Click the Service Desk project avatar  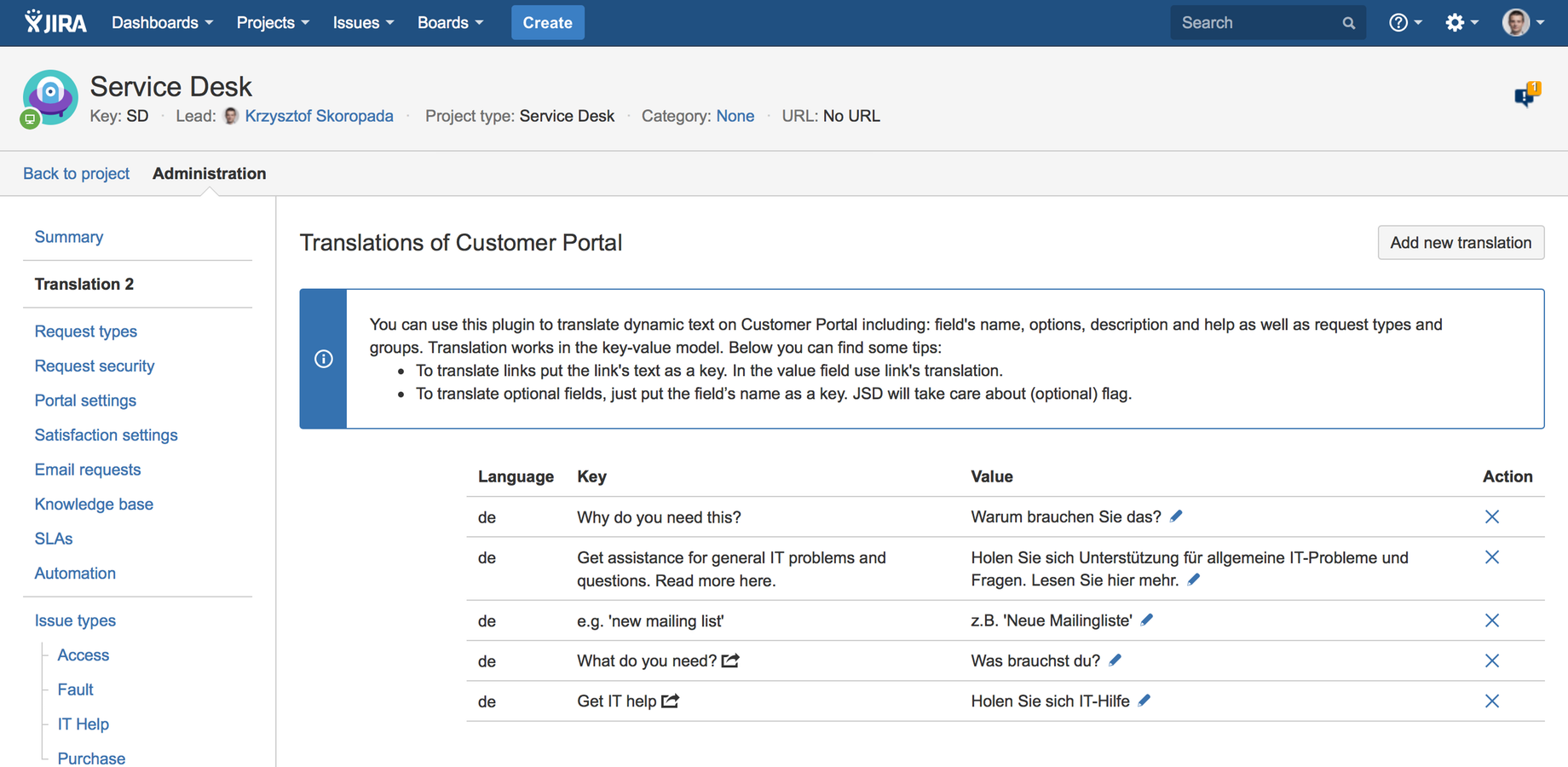click(x=49, y=98)
